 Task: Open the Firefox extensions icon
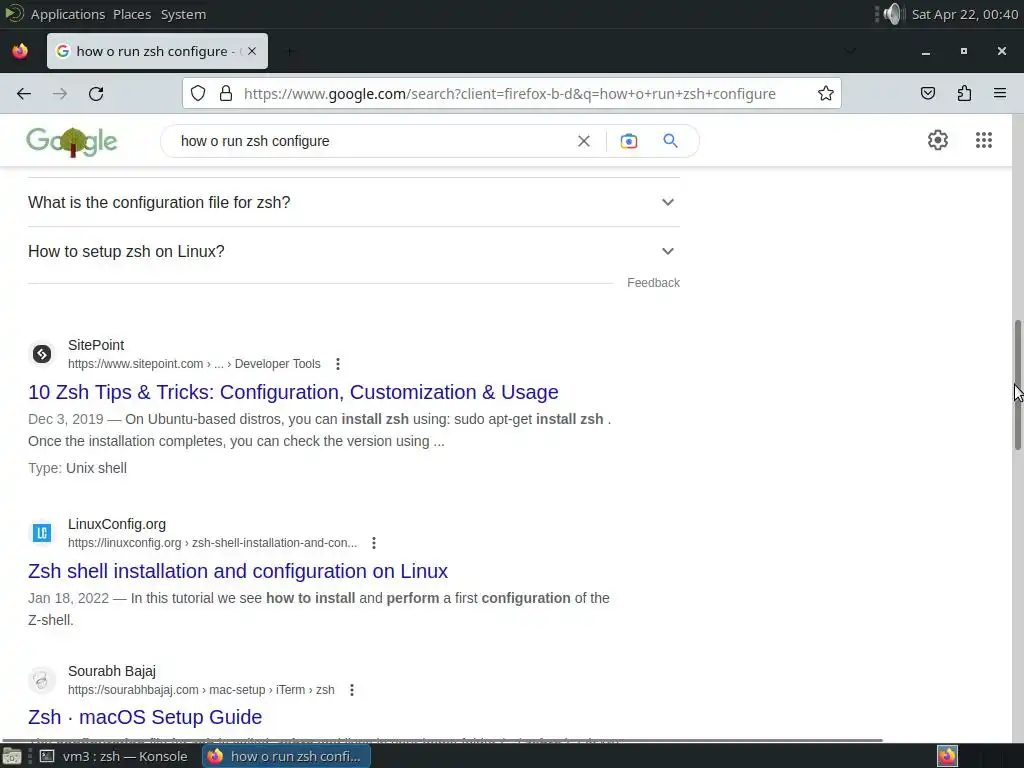964,93
